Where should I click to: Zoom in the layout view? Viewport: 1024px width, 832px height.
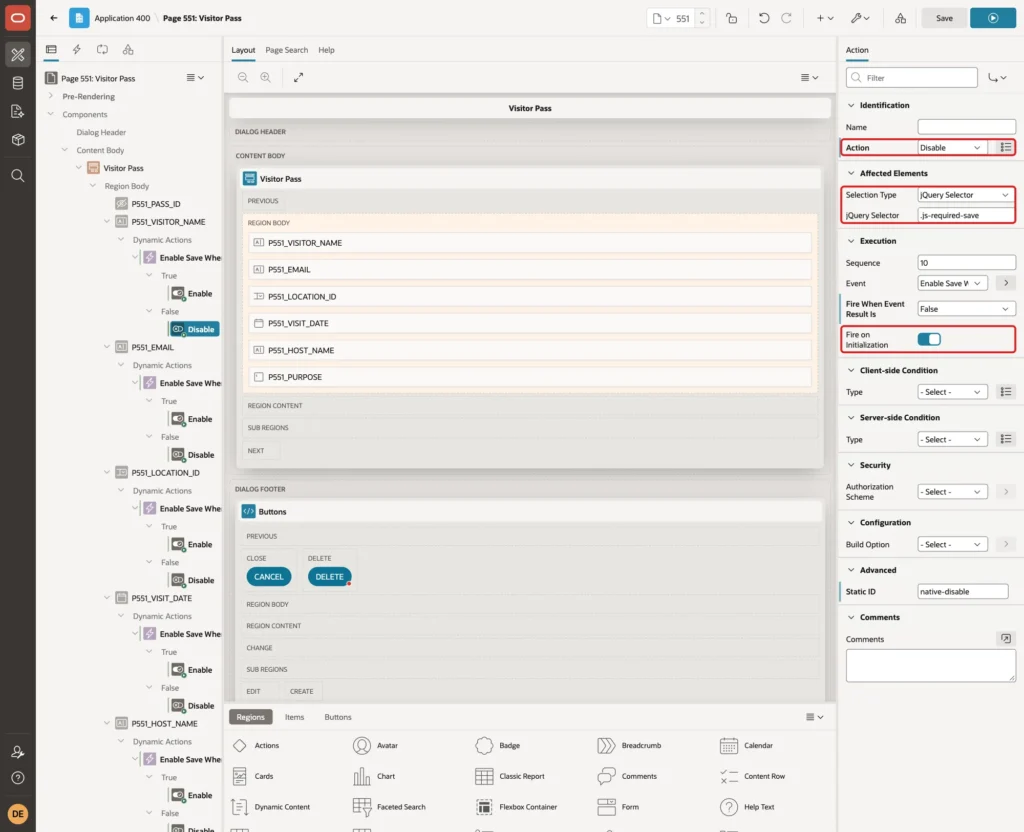[265, 78]
